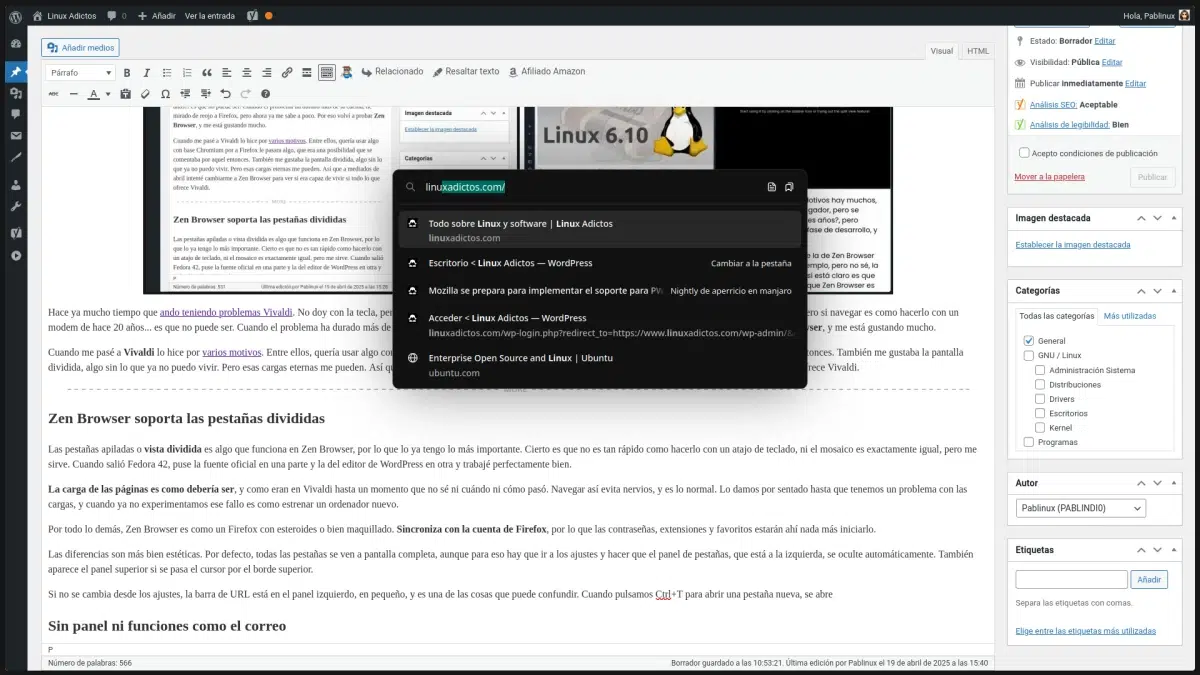Open Ver la entrada in admin bar
Image resolution: width=1200 pixels, height=675 pixels.
tap(210, 15)
